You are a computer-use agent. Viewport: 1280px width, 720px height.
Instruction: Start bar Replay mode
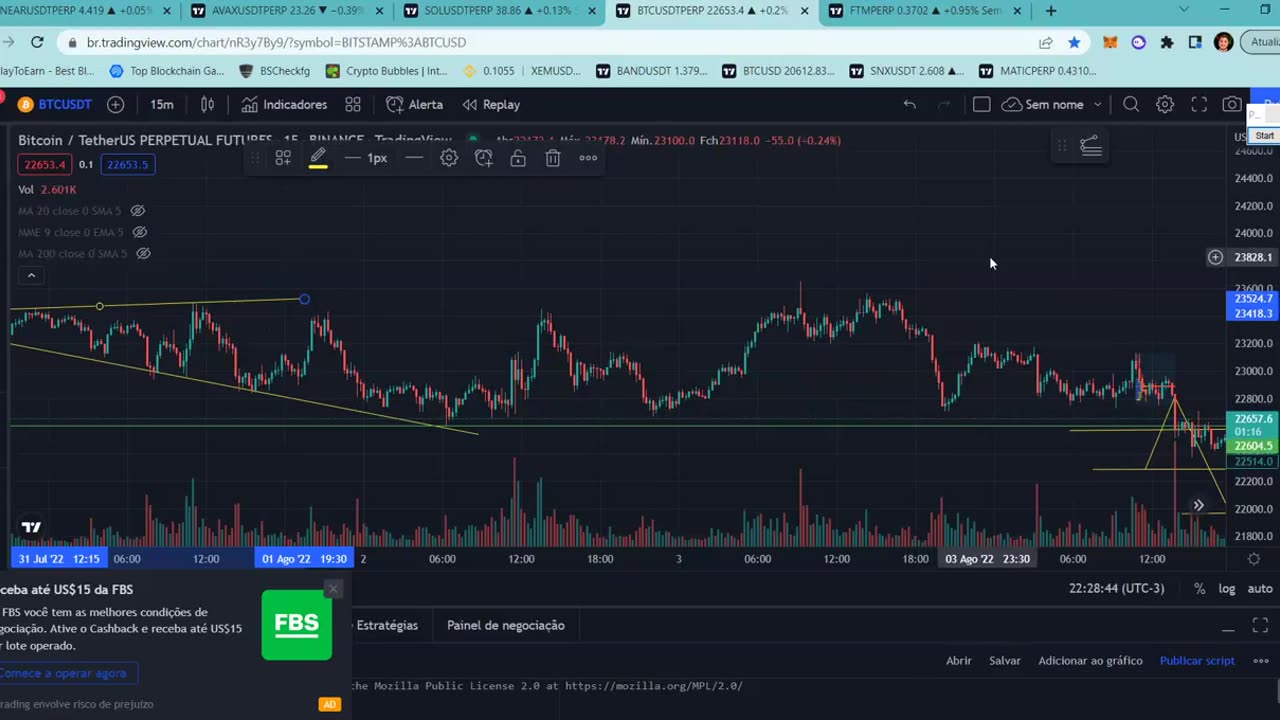tap(491, 104)
